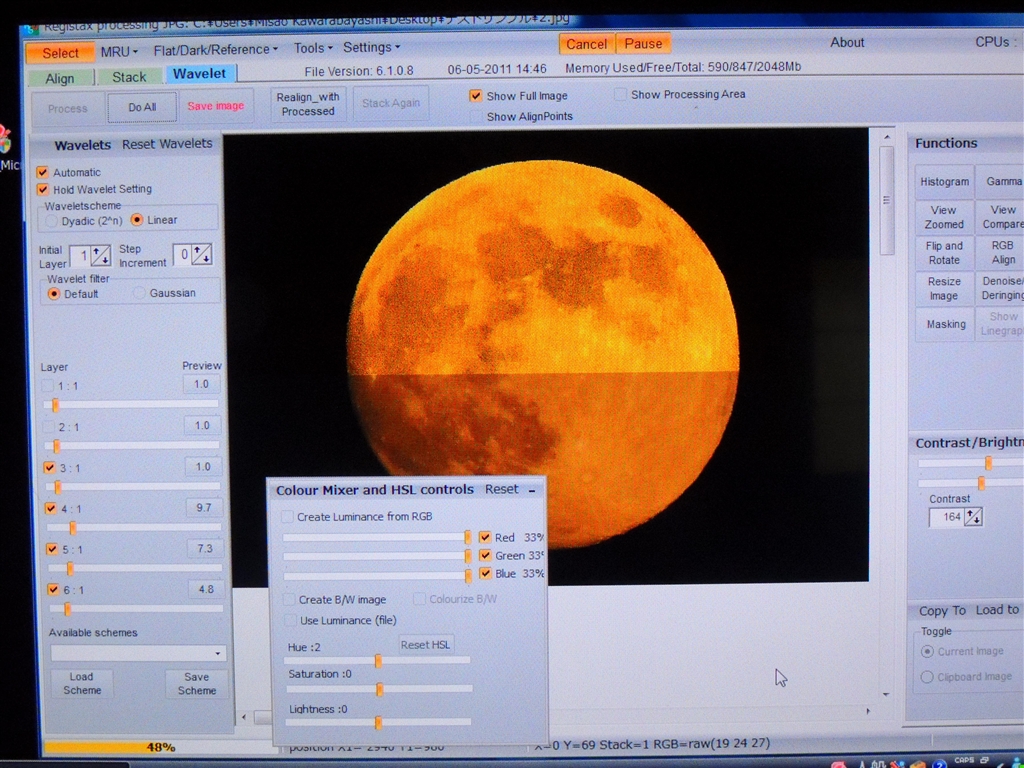
Task: Open the Tools menu
Action: click(313, 48)
